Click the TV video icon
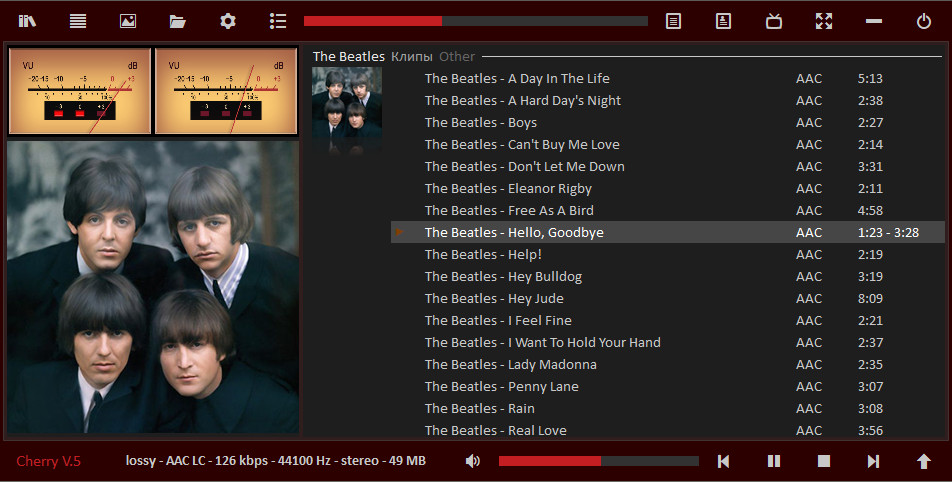This screenshot has width=952, height=482. pos(774,21)
